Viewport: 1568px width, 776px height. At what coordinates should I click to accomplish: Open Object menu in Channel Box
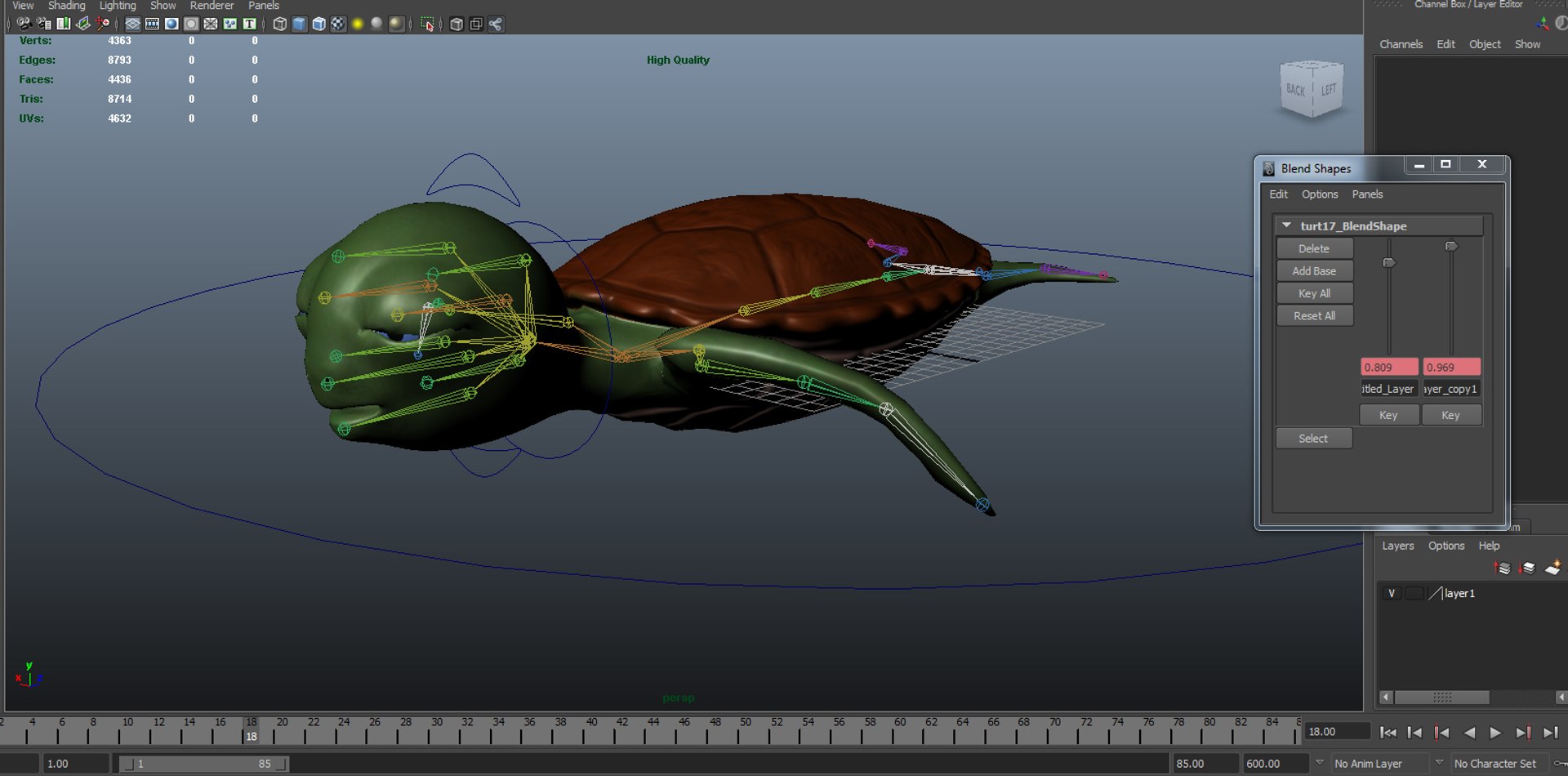pyautogui.click(x=1485, y=44)
